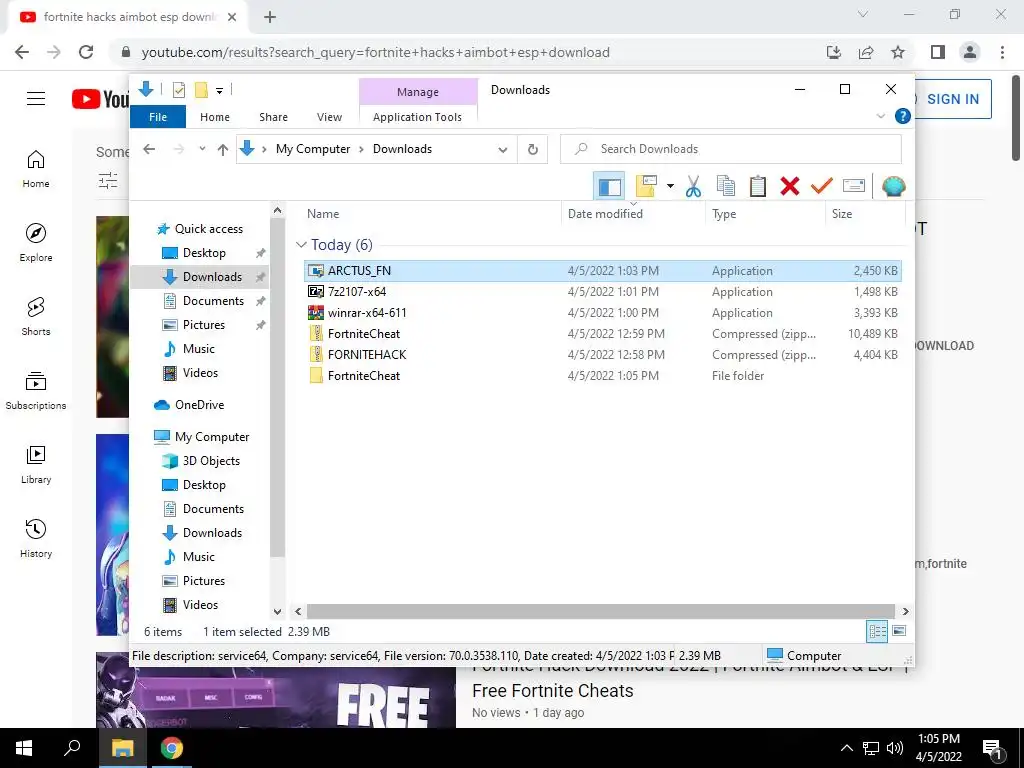Open the Share ribbon tab

tap(273, 117)
